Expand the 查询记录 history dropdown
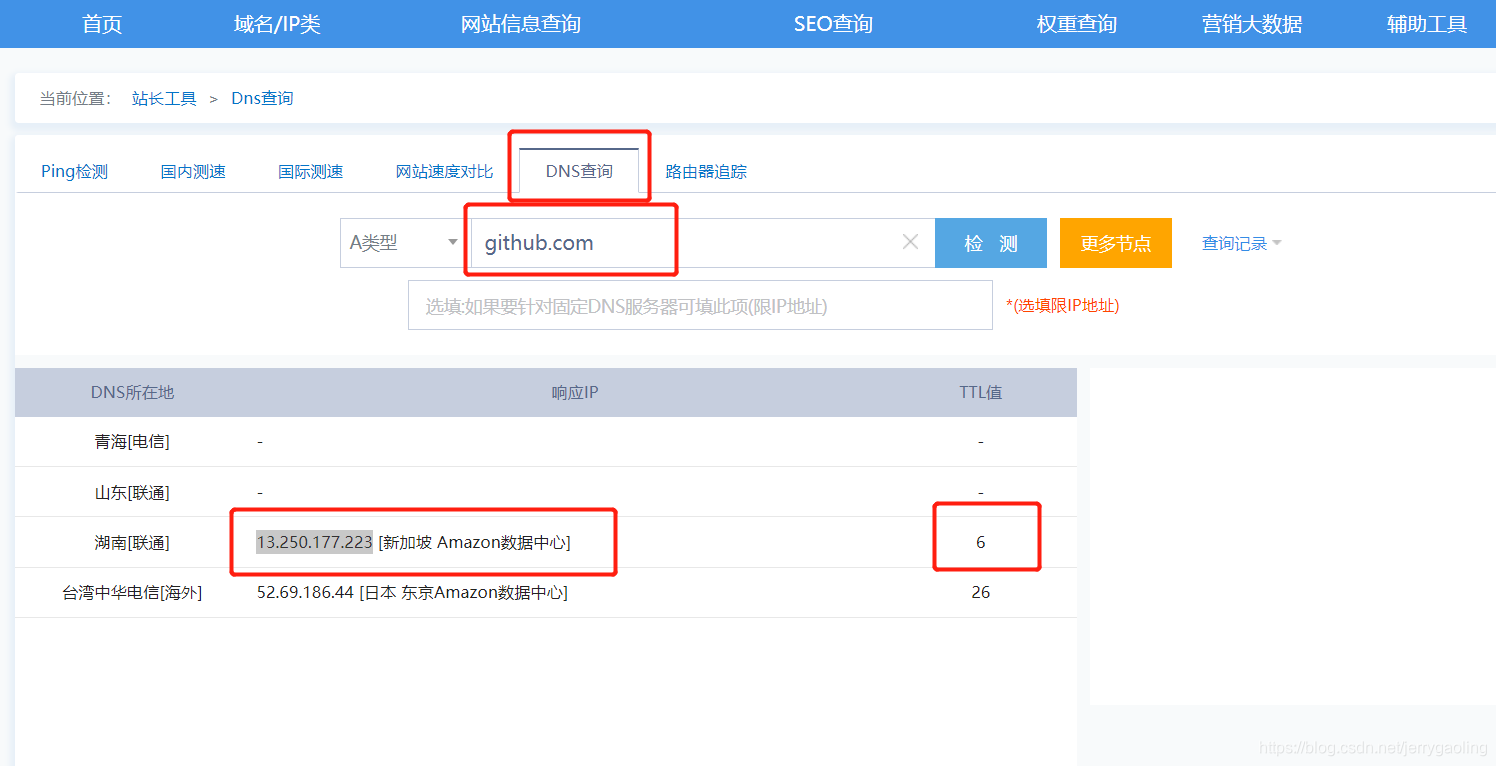Image resolution: width=1496 pixels, height=766 pixels. point(1241,243)
